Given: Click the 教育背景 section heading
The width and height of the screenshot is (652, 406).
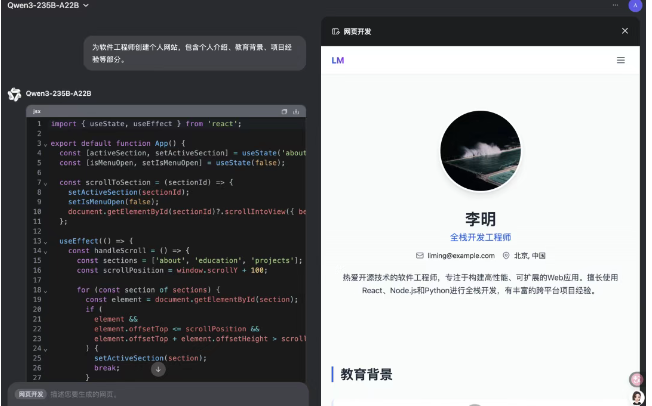Looking at the screenshot, I should [x=366, y=374].
